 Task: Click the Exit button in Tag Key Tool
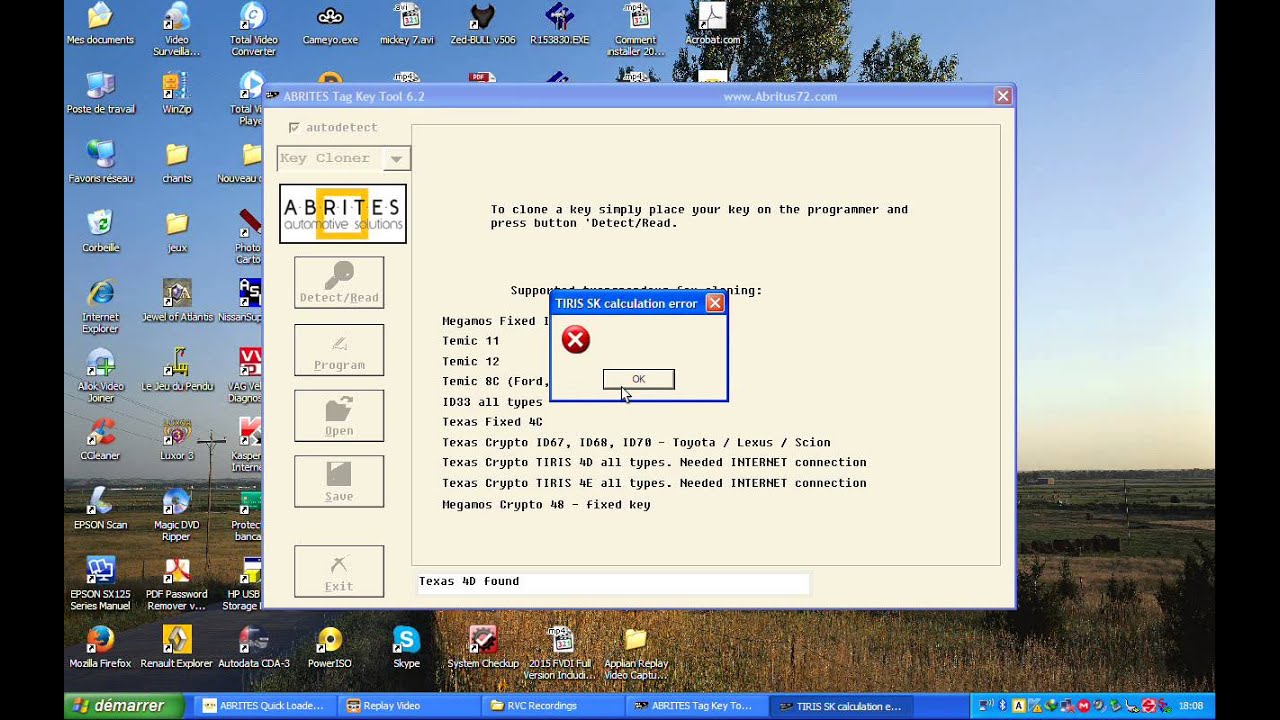[339, 571]
